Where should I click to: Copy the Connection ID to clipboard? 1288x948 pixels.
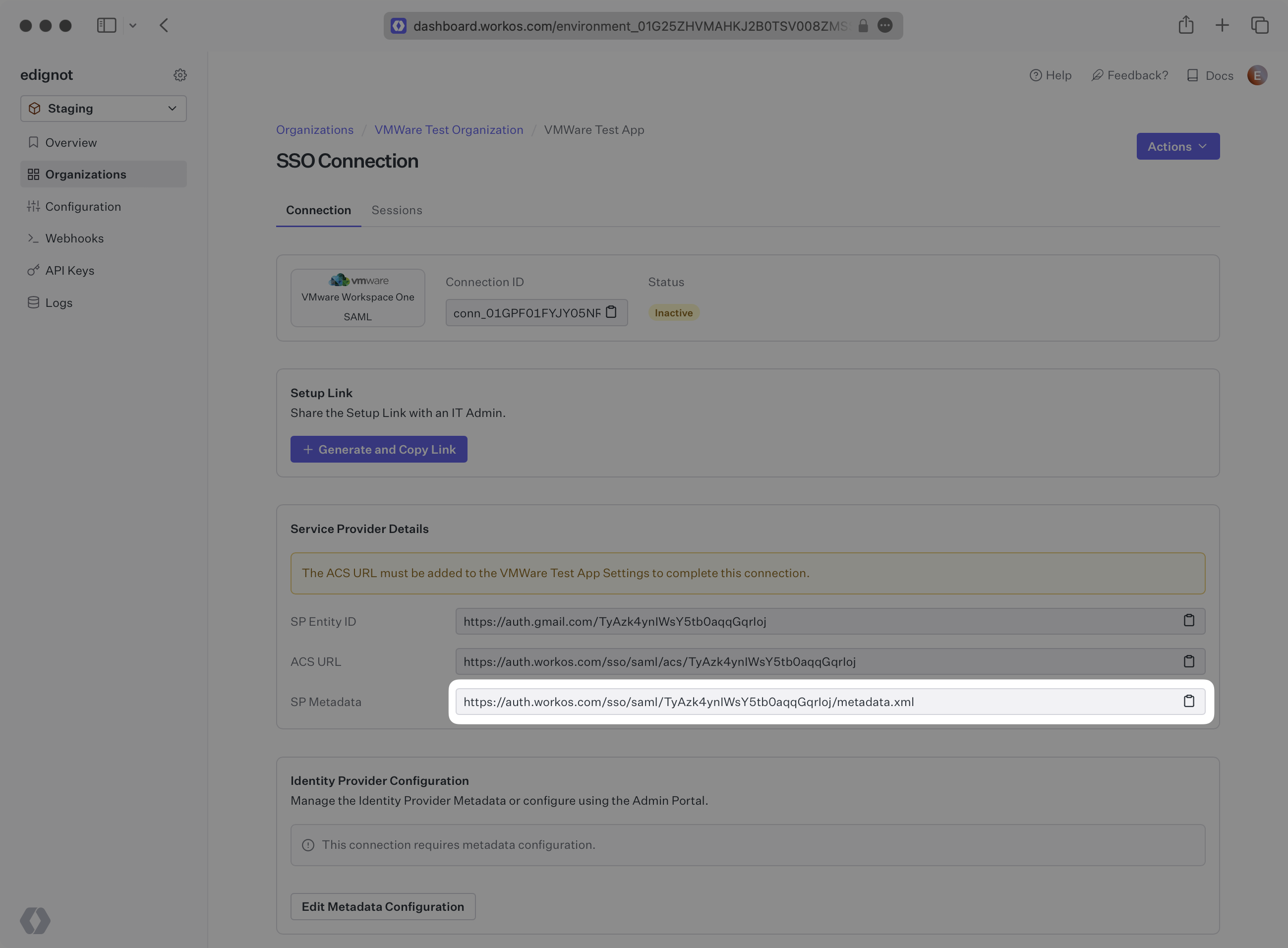611,312
